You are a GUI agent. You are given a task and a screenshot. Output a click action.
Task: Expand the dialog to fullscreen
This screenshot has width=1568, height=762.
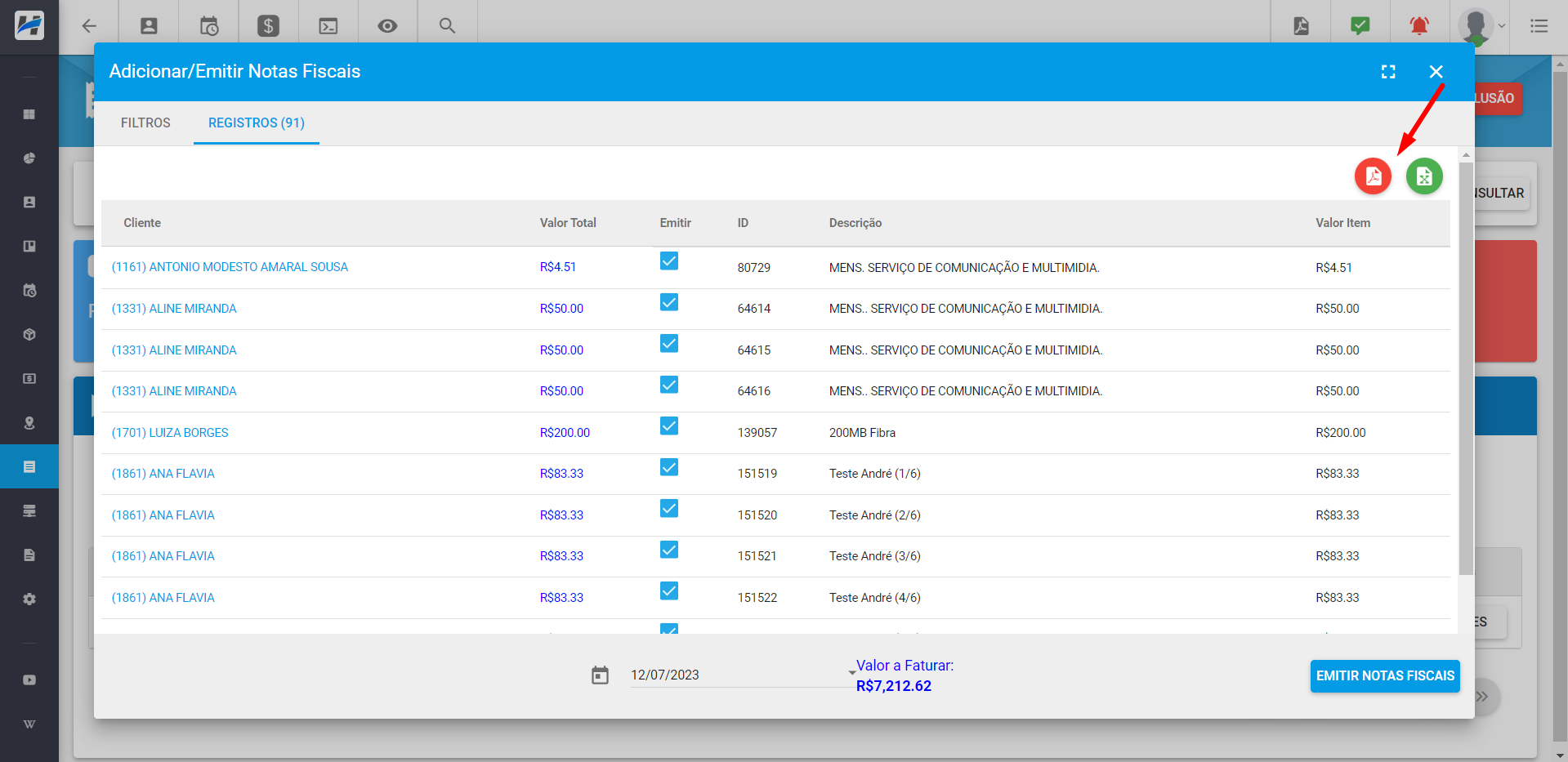(x=1388, y=72)
